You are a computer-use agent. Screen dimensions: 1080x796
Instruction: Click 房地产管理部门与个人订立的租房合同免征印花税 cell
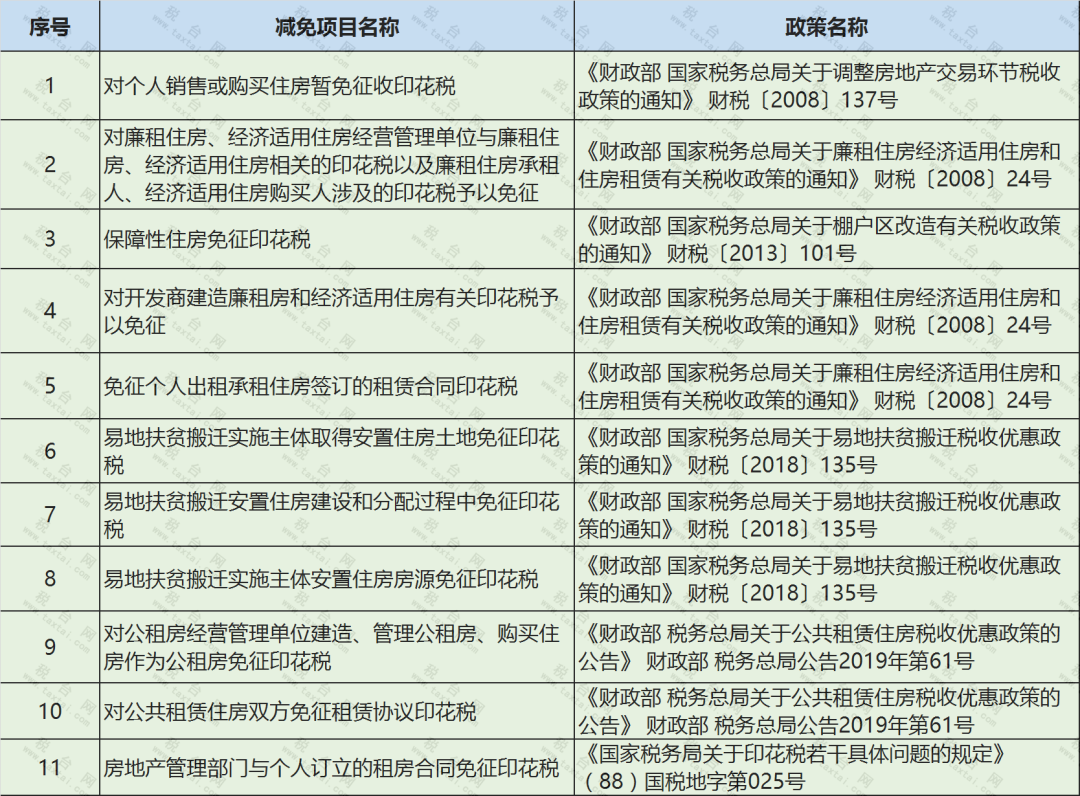pyautogui.click(x=337, y=768)
